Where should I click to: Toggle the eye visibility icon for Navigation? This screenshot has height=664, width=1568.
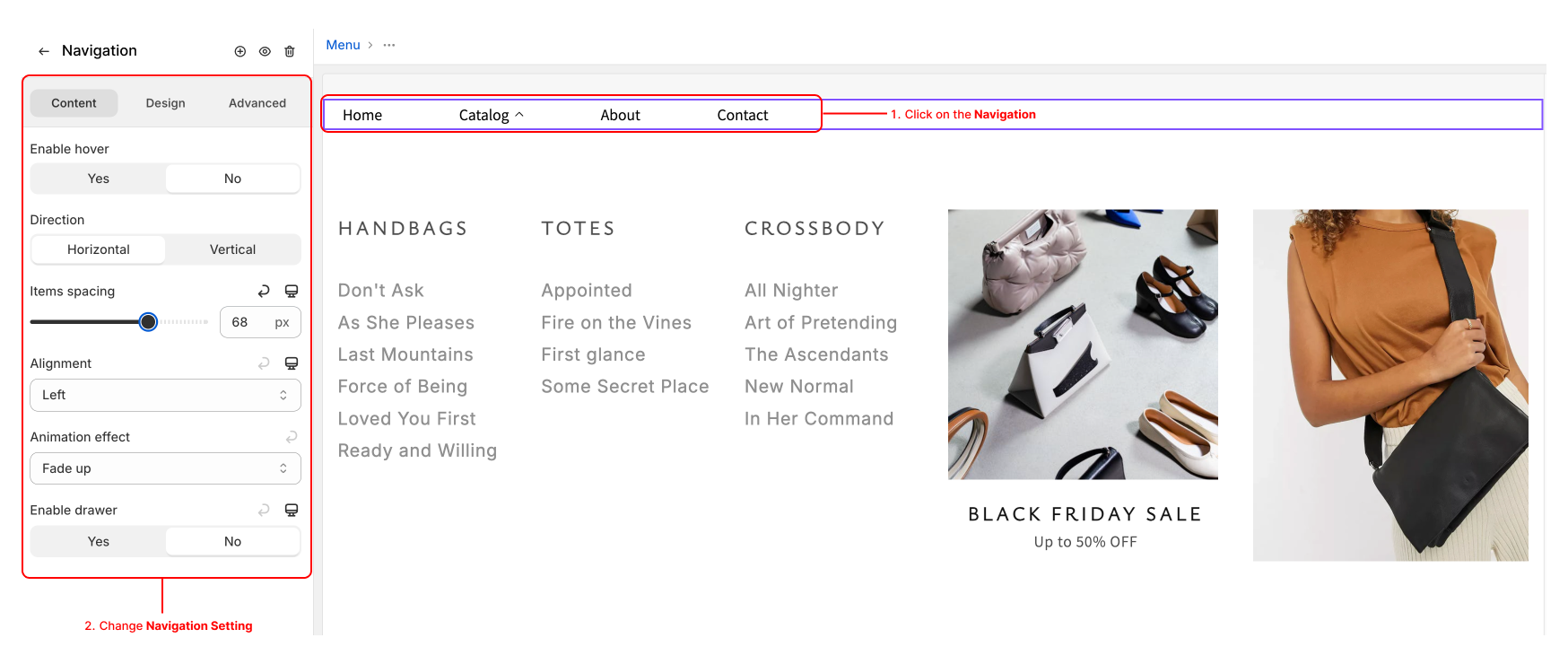point(265,52)
